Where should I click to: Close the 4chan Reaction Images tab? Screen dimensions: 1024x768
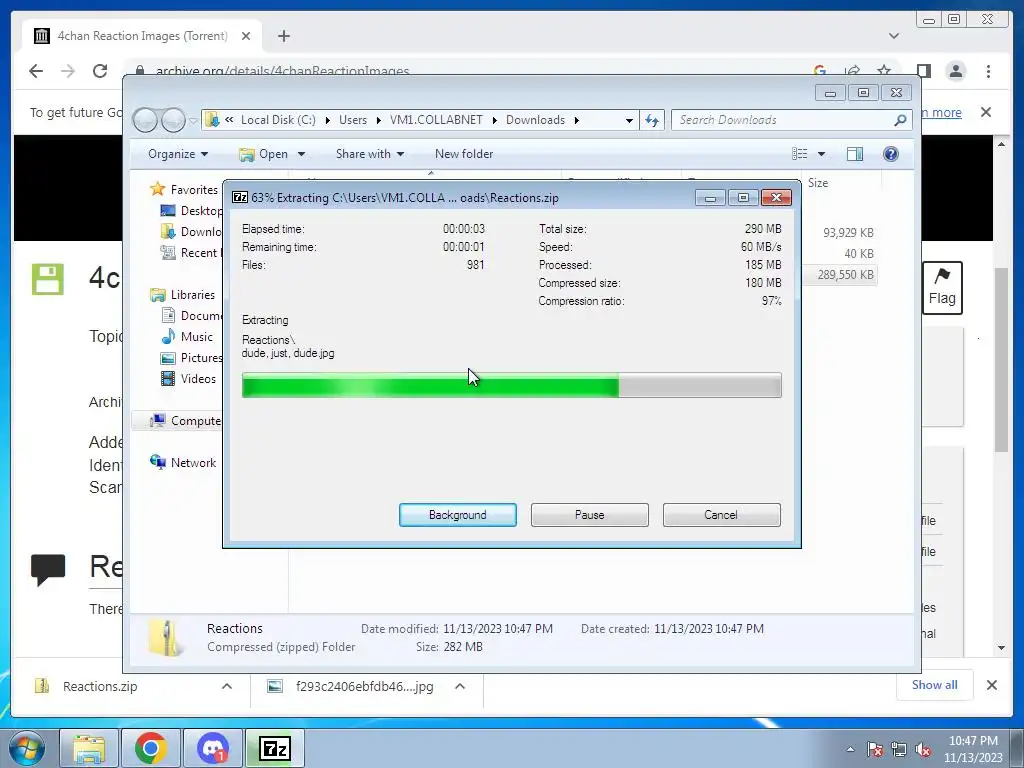246,36
